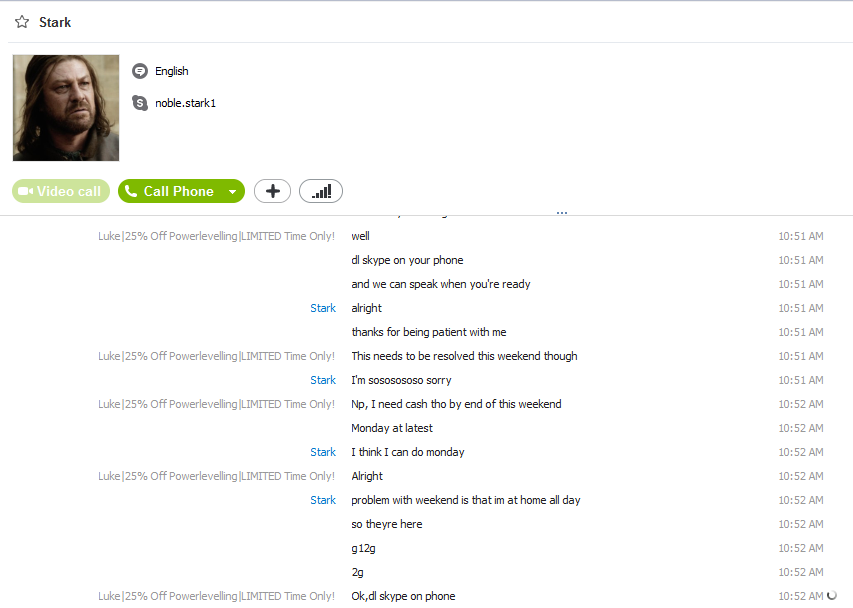853x608 pixels.
Task: Click message 'Np, I need cash tho by end of this weekend'
Action: pyautogui.click(x=456, y=404)
